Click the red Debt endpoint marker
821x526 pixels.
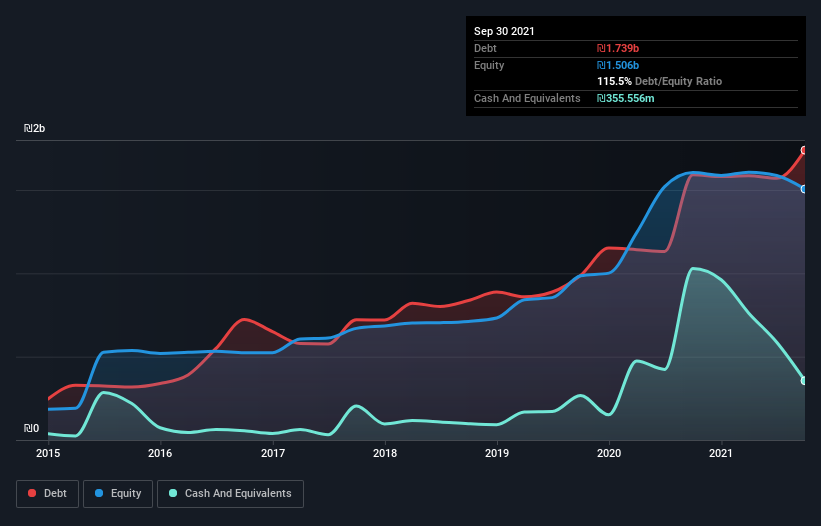point(804,150)
